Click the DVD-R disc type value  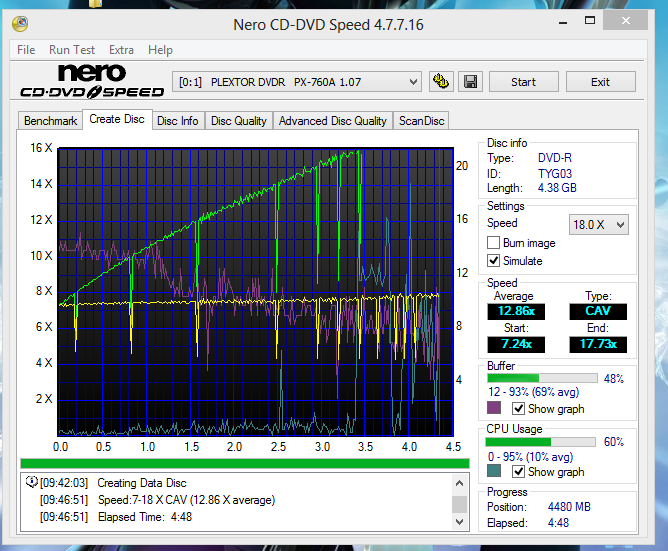555,158
